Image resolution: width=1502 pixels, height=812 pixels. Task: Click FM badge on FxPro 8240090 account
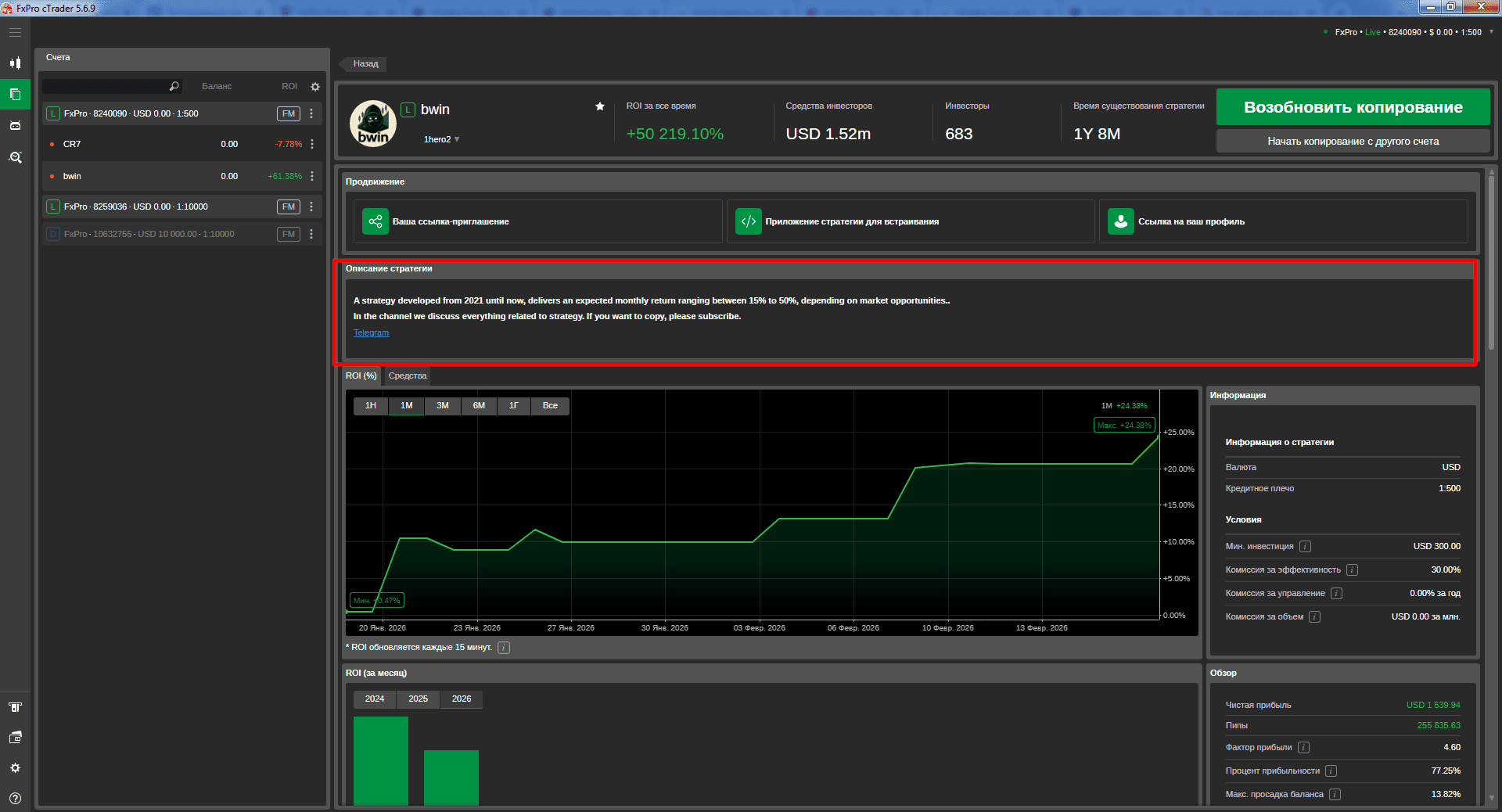point(289,113)
